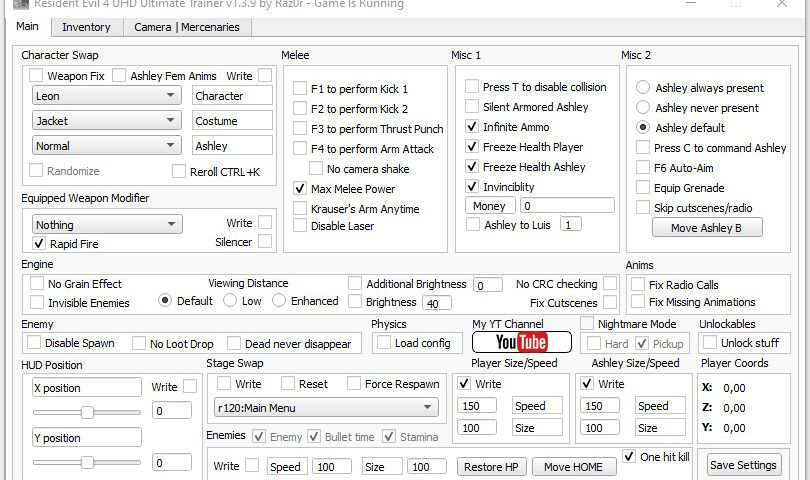Expand the Nothing weapon modifier dropdown
This screenshot has height=480, width=810.
click(107, 224)
